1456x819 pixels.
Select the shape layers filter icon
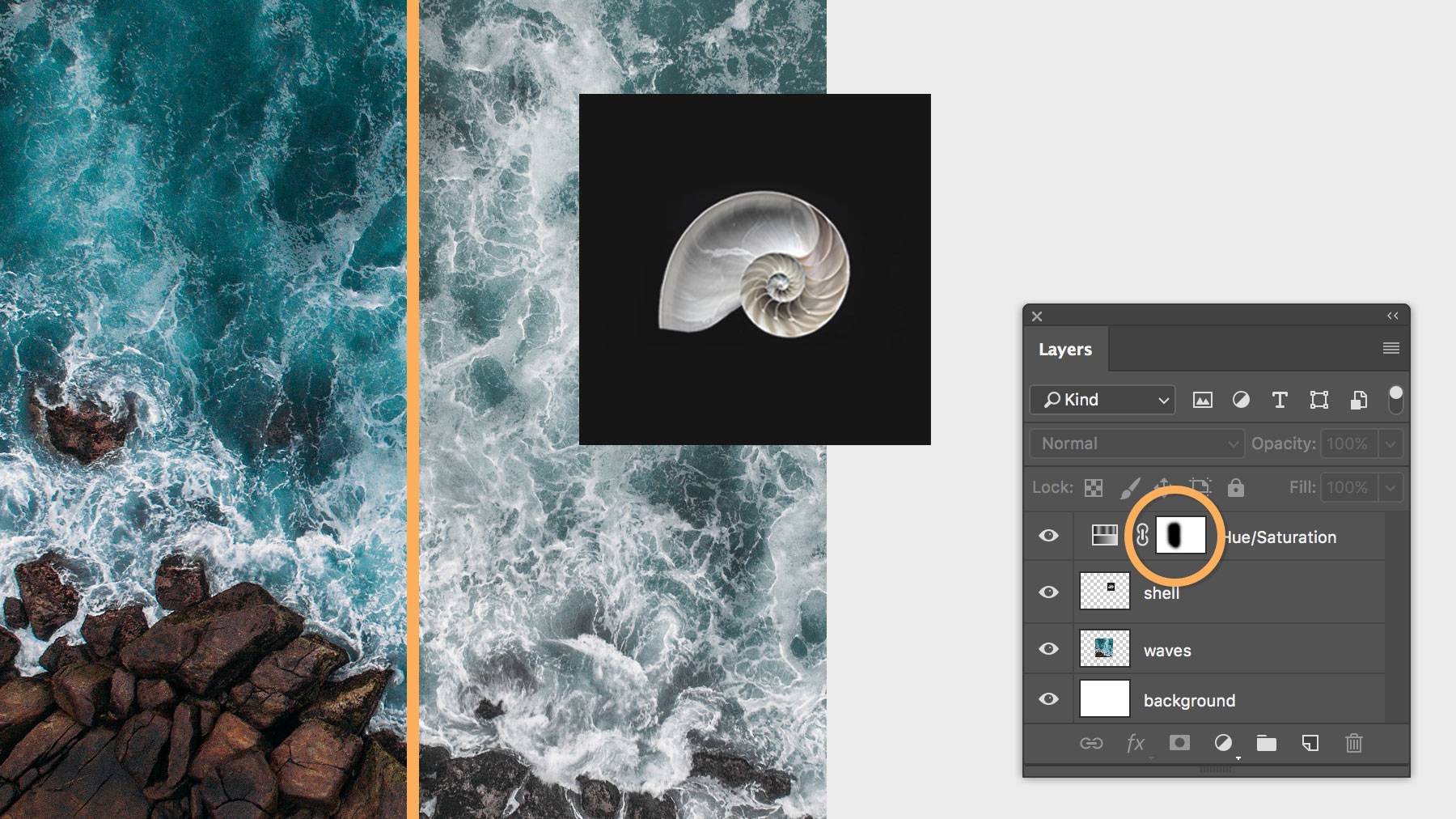[1318, 400]
